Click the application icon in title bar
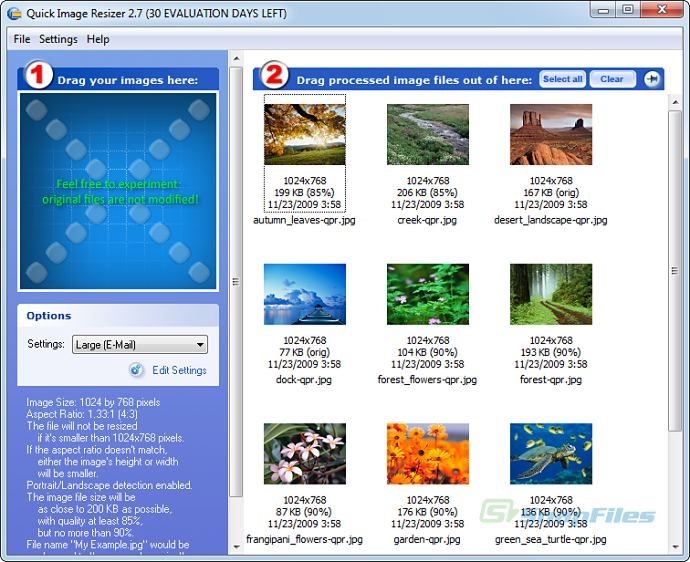The image size is (690, 562). coord(13,13)
